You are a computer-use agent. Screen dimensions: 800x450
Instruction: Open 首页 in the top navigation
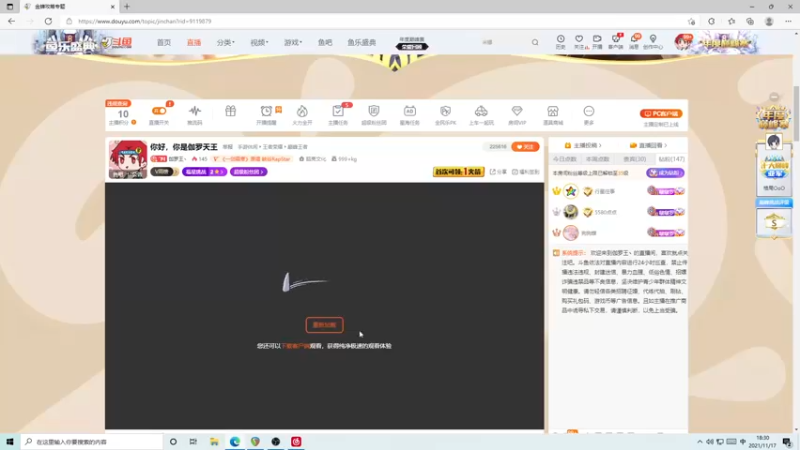coord(164,42)
